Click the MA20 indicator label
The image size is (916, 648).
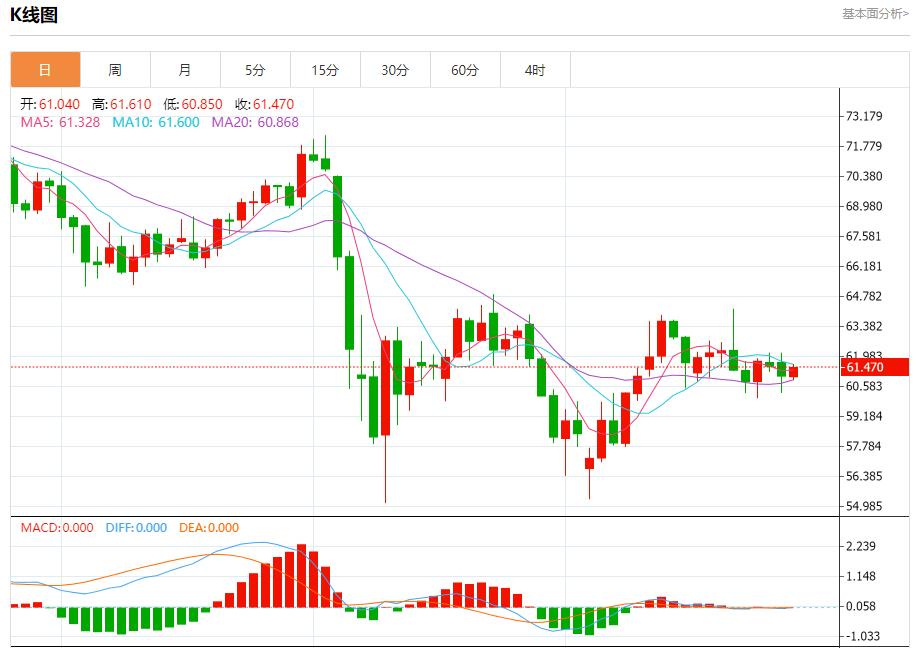pyautogui.click(x=255, y=122)
